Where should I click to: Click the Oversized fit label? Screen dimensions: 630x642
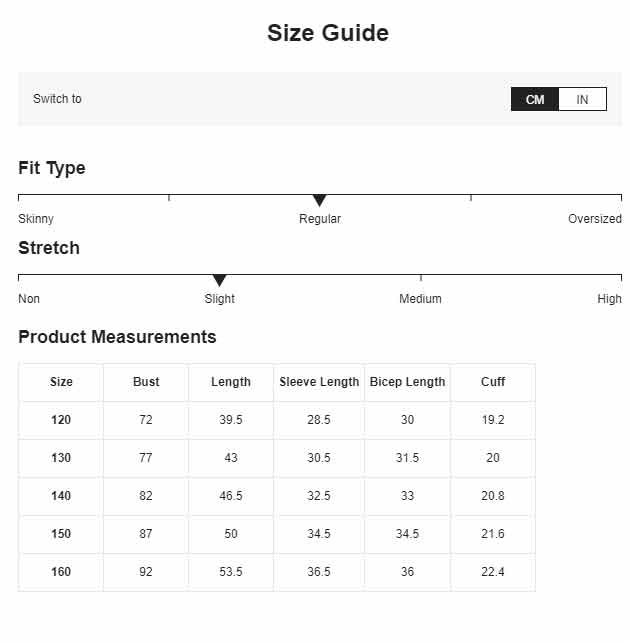[x=595, y=219]
